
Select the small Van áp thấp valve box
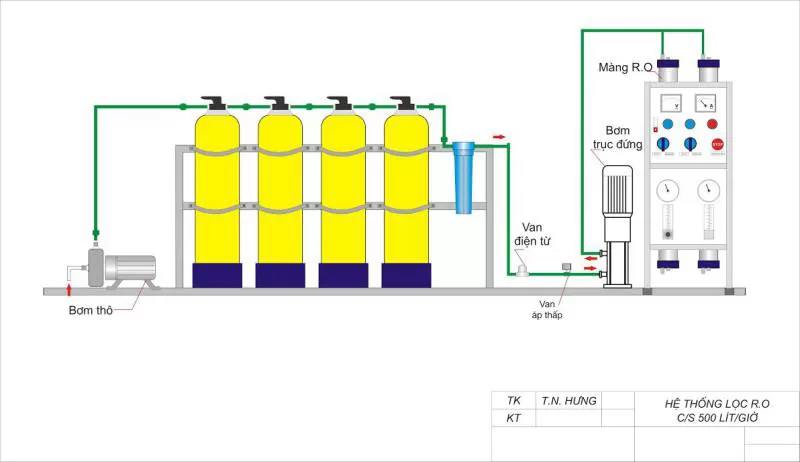click(566, 267)
